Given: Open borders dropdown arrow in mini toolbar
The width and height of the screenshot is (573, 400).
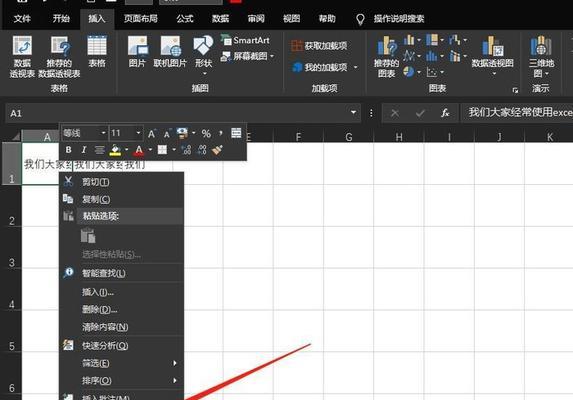Looking at the screenshot, I should pos(174,150).
